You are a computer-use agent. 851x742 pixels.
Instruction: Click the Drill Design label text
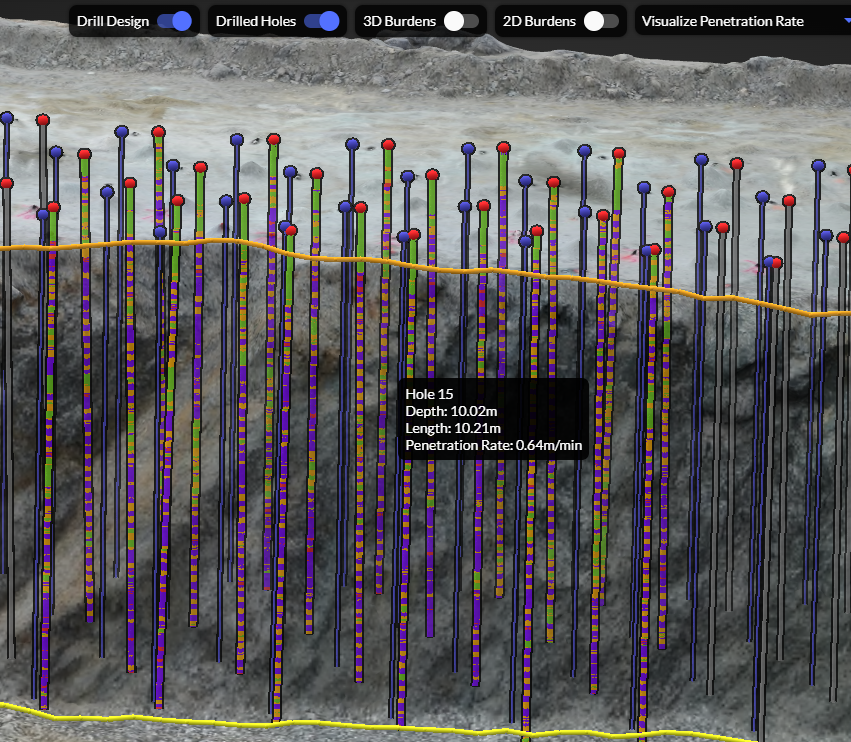(113, 21)
